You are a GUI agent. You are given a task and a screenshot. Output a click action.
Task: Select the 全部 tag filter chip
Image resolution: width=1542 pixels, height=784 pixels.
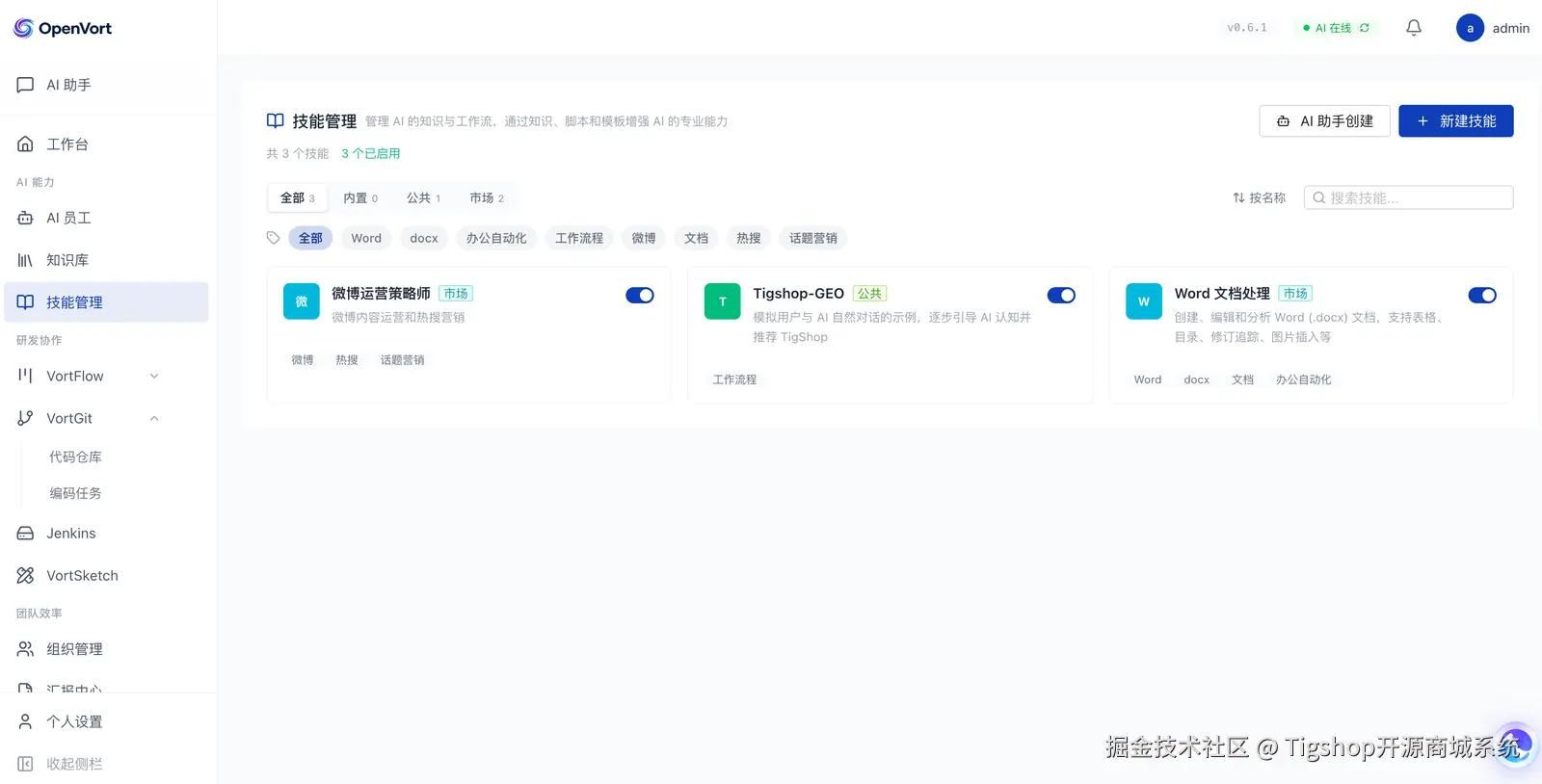point(310,239)
